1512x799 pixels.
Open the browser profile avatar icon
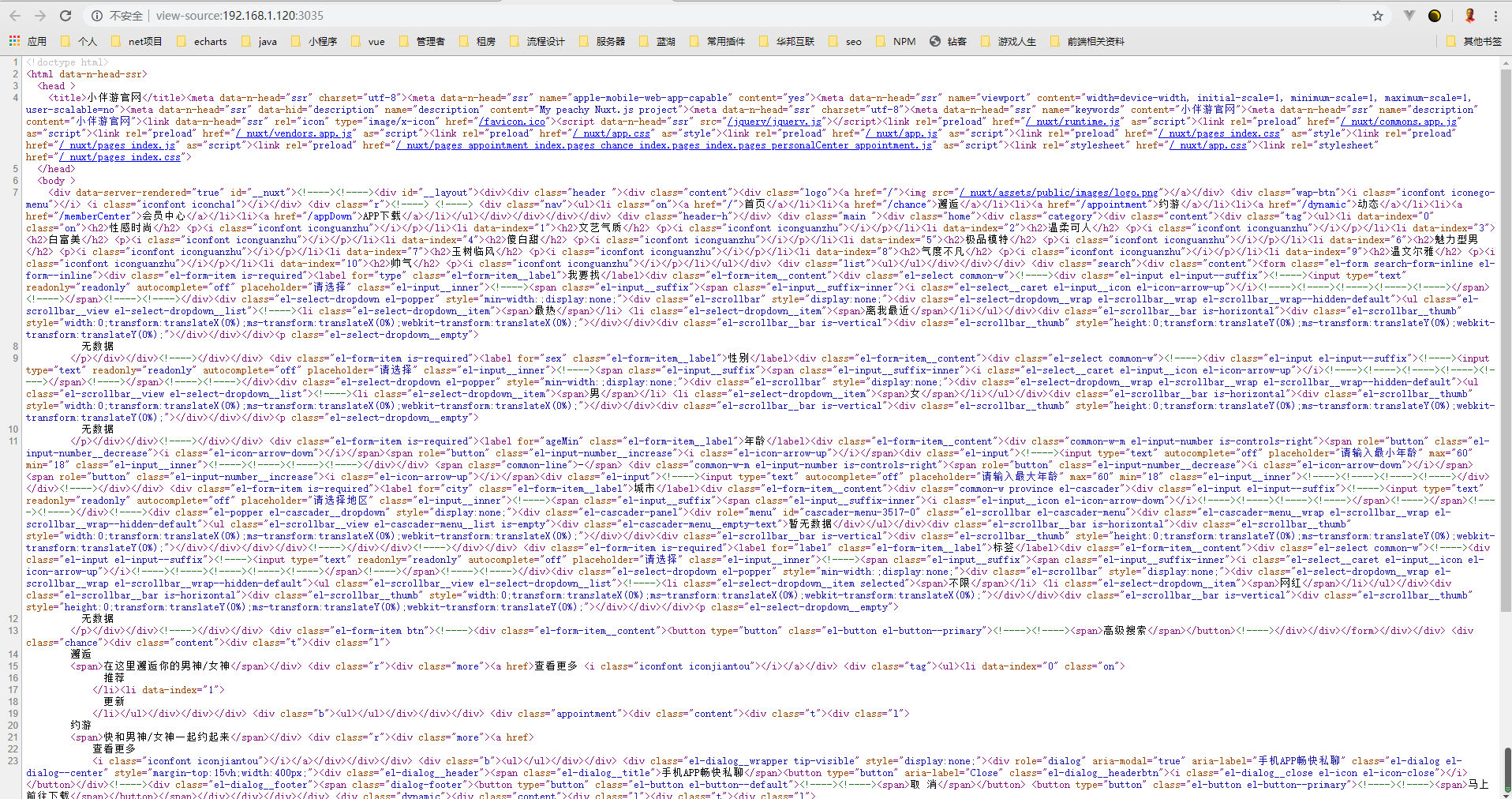coord(1470,15)
